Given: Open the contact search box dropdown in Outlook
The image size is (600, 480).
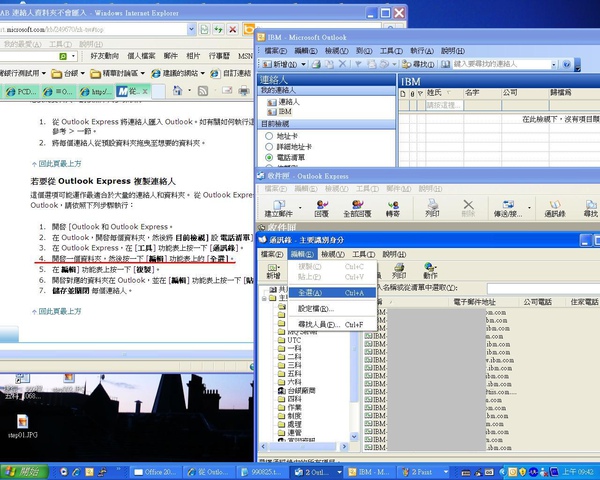Looking at the screenshot, I should click(553, 64).
